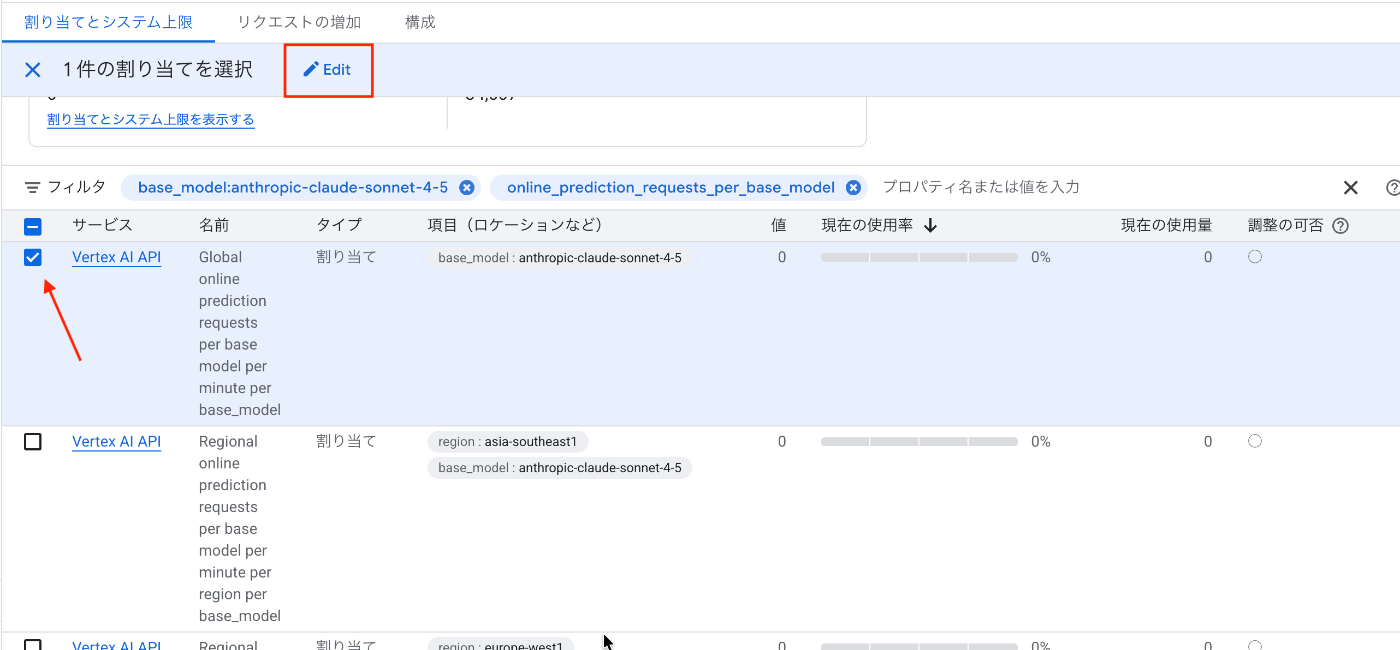
Task: Click base_model chip in Global row
Action: 560,257
